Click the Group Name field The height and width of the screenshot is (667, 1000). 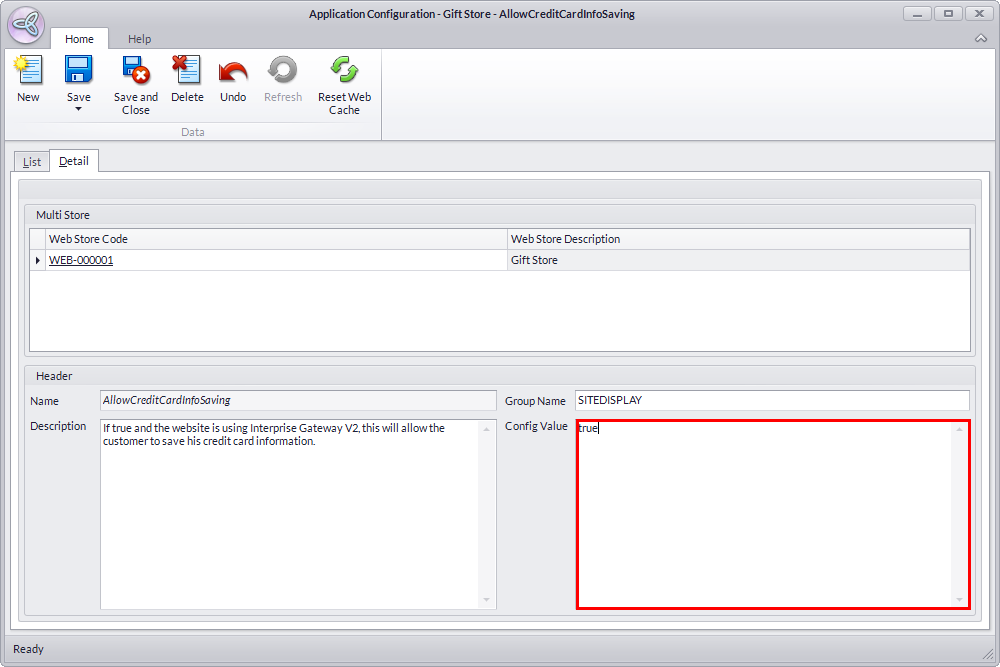tap(772, 400)
